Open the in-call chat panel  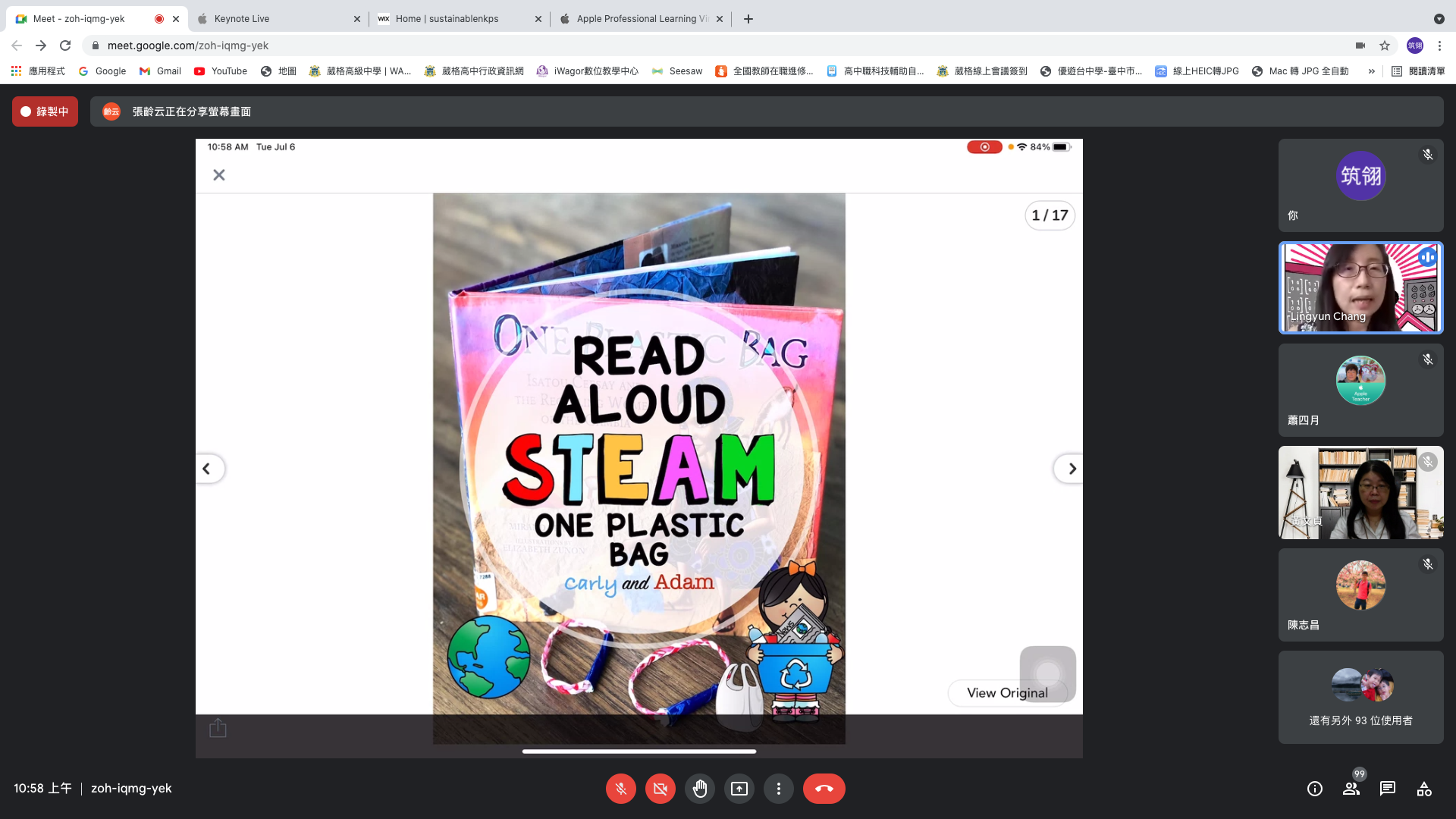pyautogui.click(x=1388, y=789)
